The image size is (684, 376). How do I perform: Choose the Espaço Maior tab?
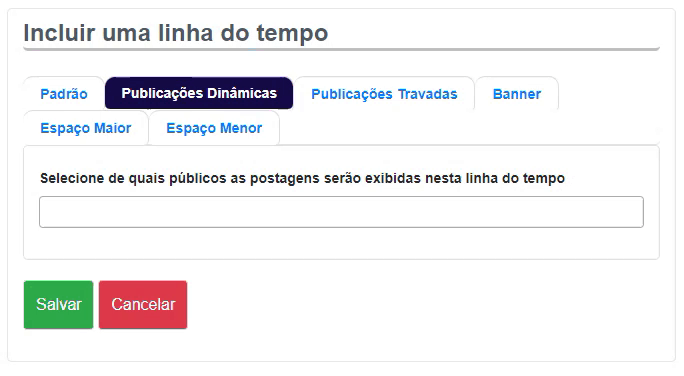(x=86, y=128)
